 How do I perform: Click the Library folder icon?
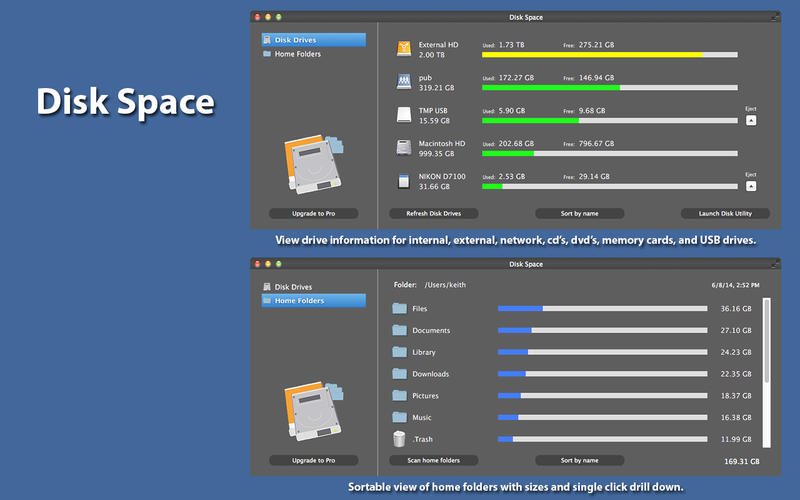(x=399, y=352)
